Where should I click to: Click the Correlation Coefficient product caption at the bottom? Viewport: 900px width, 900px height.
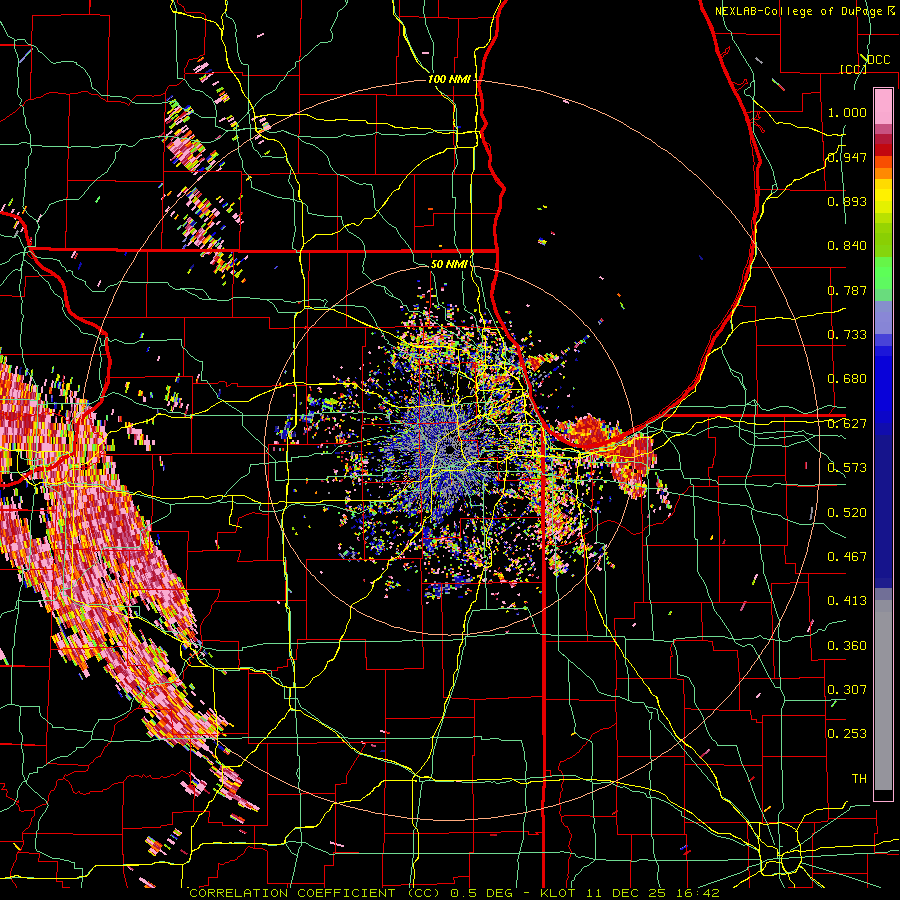click(x=455, y=893)
